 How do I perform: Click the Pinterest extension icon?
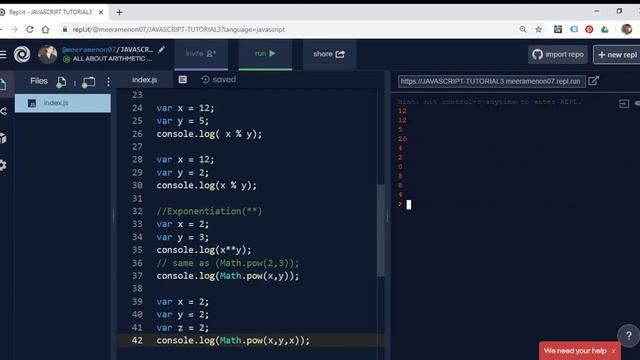tap(589, 29)
